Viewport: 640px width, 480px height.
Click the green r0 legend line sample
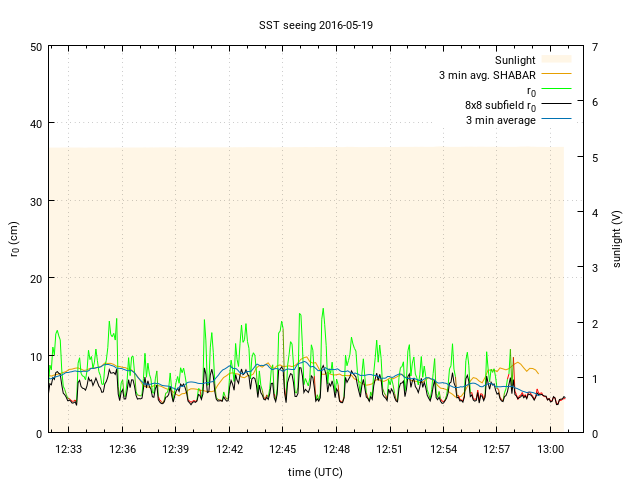[555, 90]
